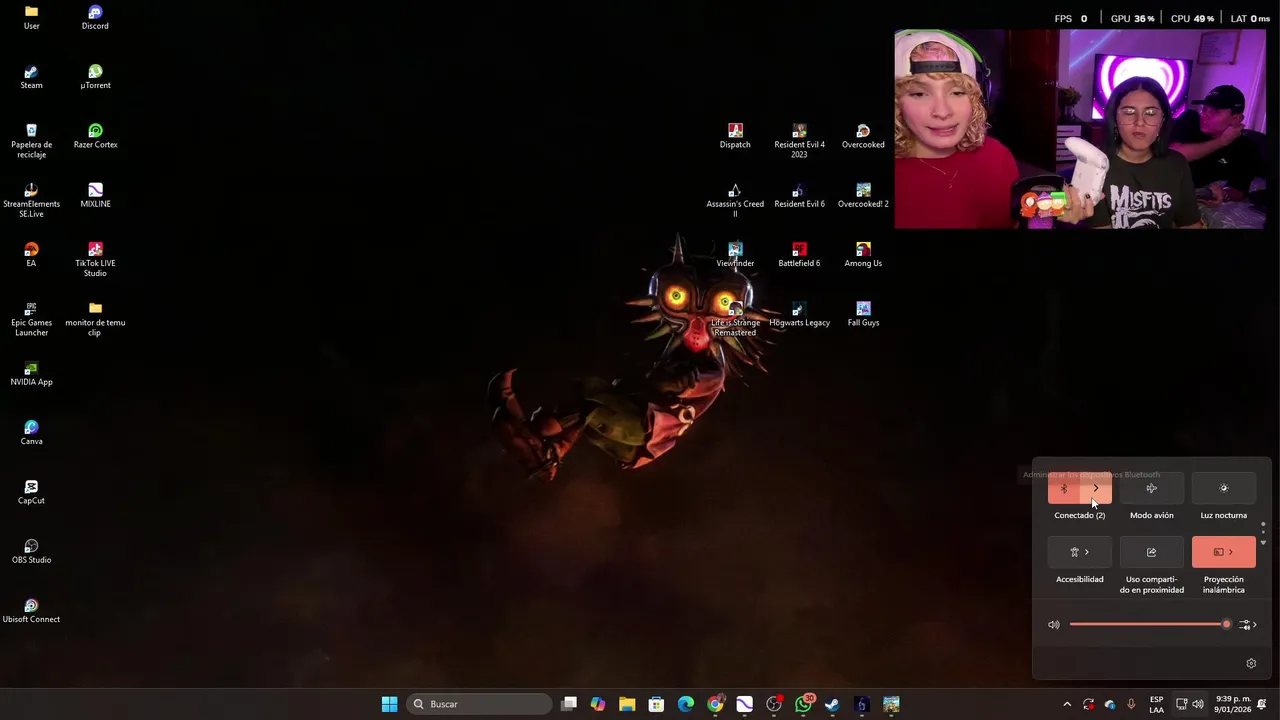The width and height of the screenshot is (1280, 720).
Task: Toggle the Bluetooth quick setting button
Action: (1064, 489)
